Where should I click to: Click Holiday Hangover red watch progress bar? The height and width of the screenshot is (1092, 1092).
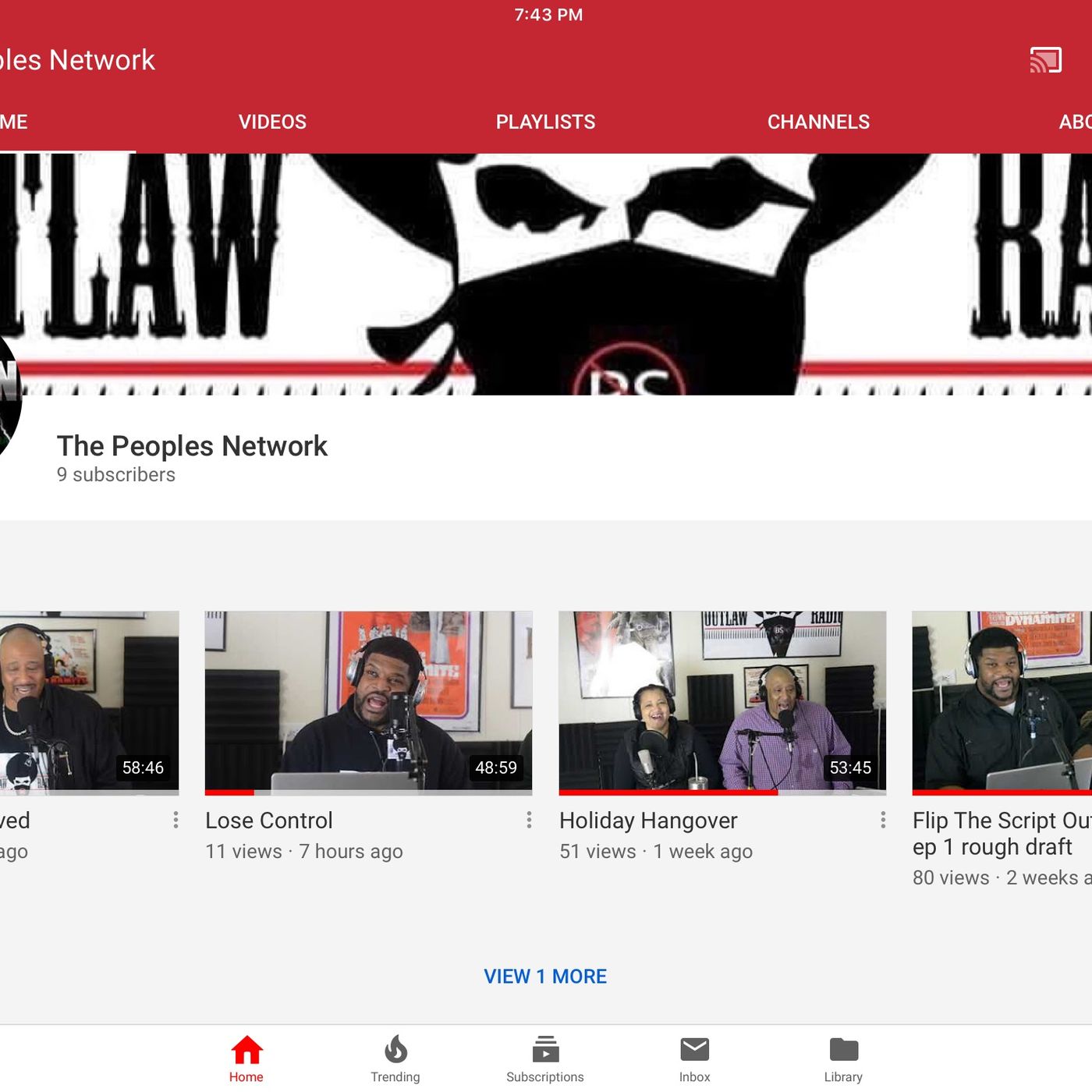click(x=668, y=792)
